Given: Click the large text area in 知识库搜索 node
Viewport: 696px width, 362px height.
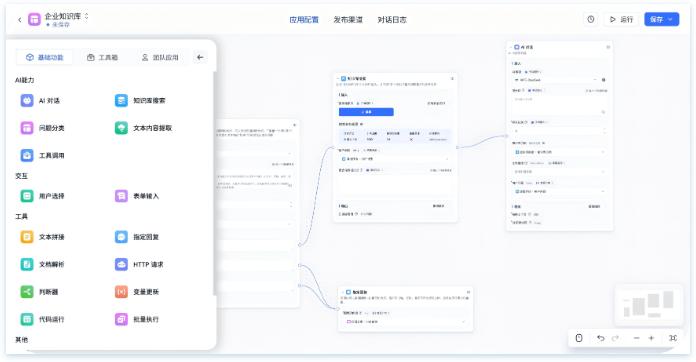Looking at the screenshot, I should point(395,184).
